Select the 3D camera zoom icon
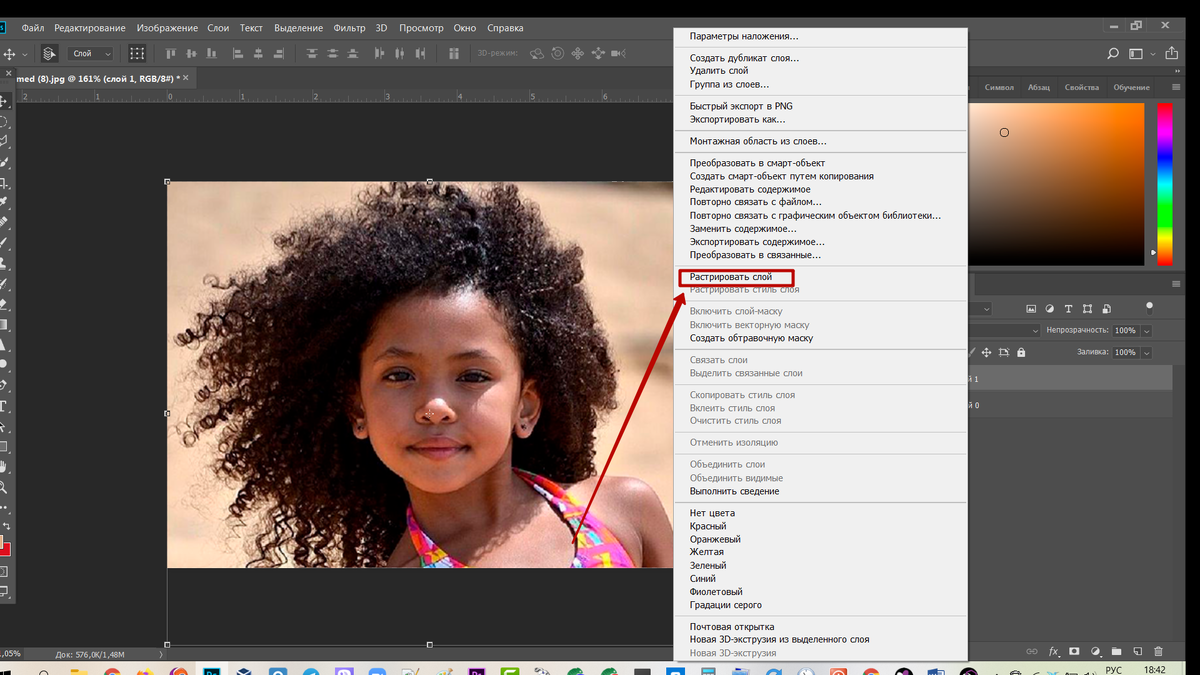The width and height of the screenshot is (1200, 675). coord(617,53)
